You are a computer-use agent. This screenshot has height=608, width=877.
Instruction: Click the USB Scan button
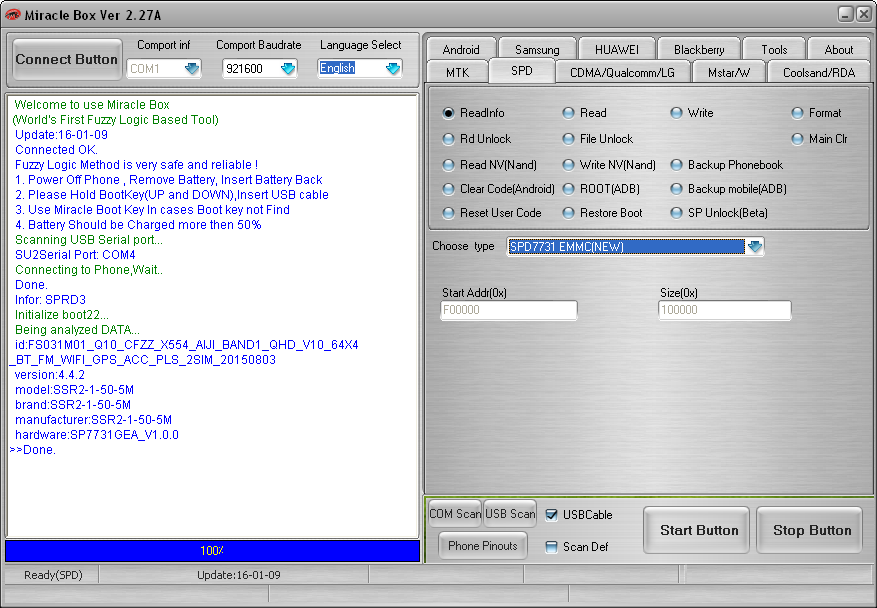(x=510, y=513)
